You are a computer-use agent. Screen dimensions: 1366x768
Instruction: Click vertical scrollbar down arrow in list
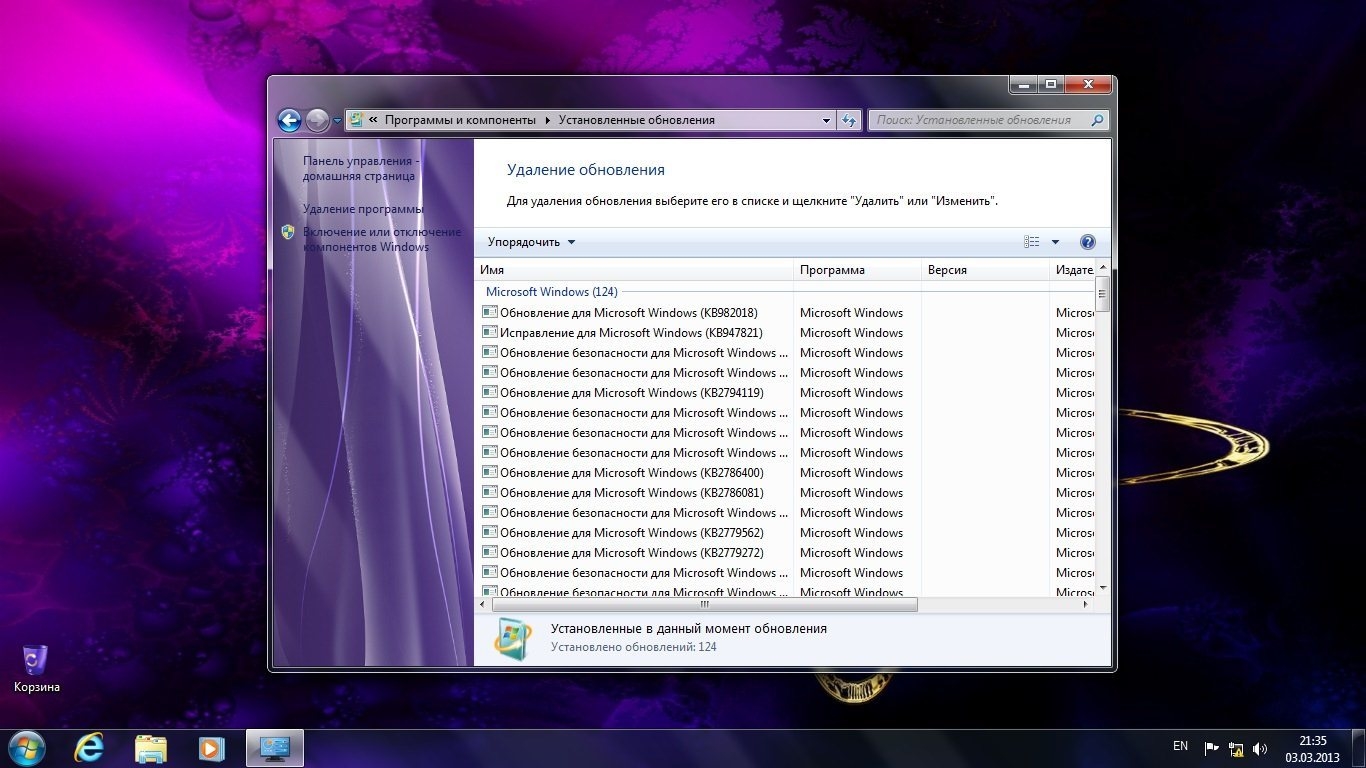(1103, 588)
